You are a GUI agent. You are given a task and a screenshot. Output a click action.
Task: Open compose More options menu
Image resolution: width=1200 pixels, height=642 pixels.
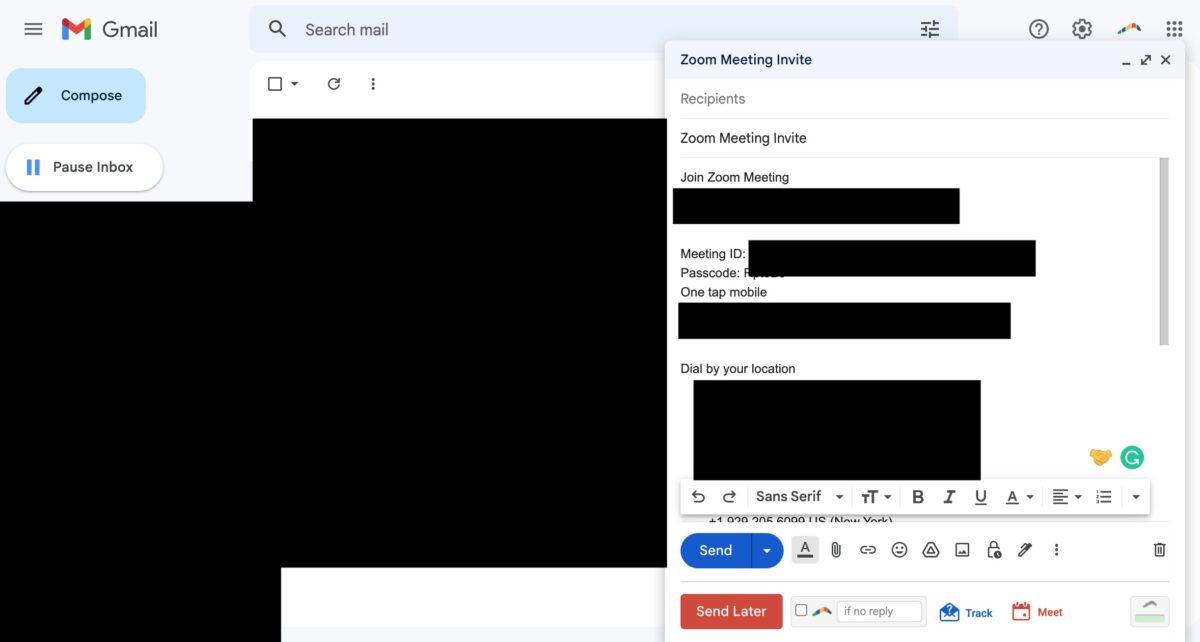[x=1056, y=550]
